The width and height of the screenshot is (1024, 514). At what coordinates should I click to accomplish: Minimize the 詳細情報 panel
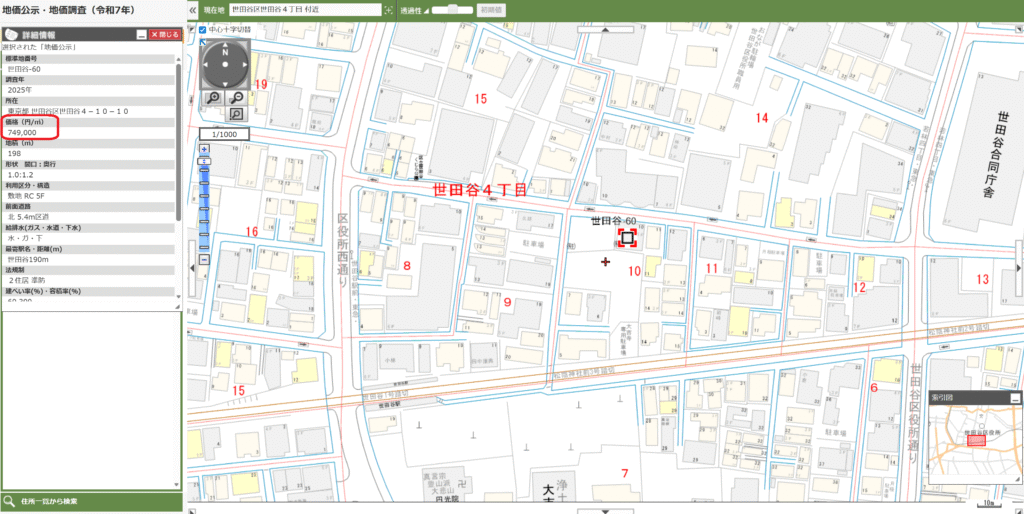[x=141, y=34]
